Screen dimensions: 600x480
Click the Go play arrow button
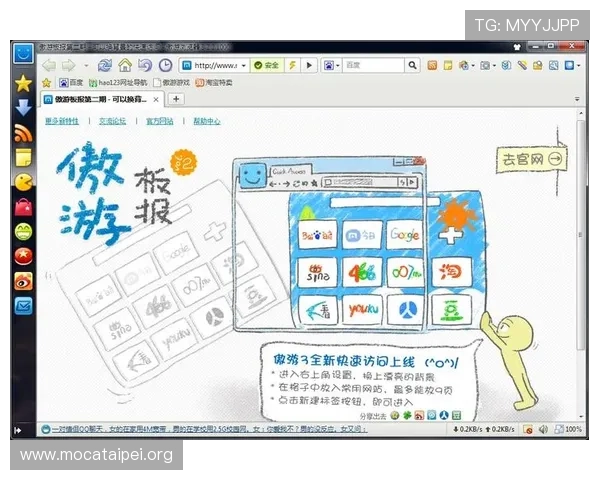[x=309, y=65]
